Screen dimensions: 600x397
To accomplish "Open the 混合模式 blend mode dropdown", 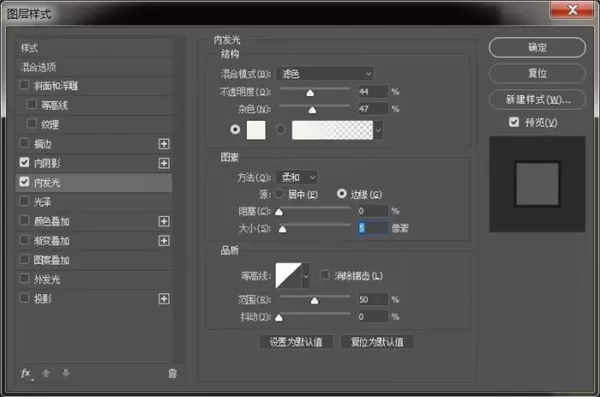I will [x=324, y=74].
